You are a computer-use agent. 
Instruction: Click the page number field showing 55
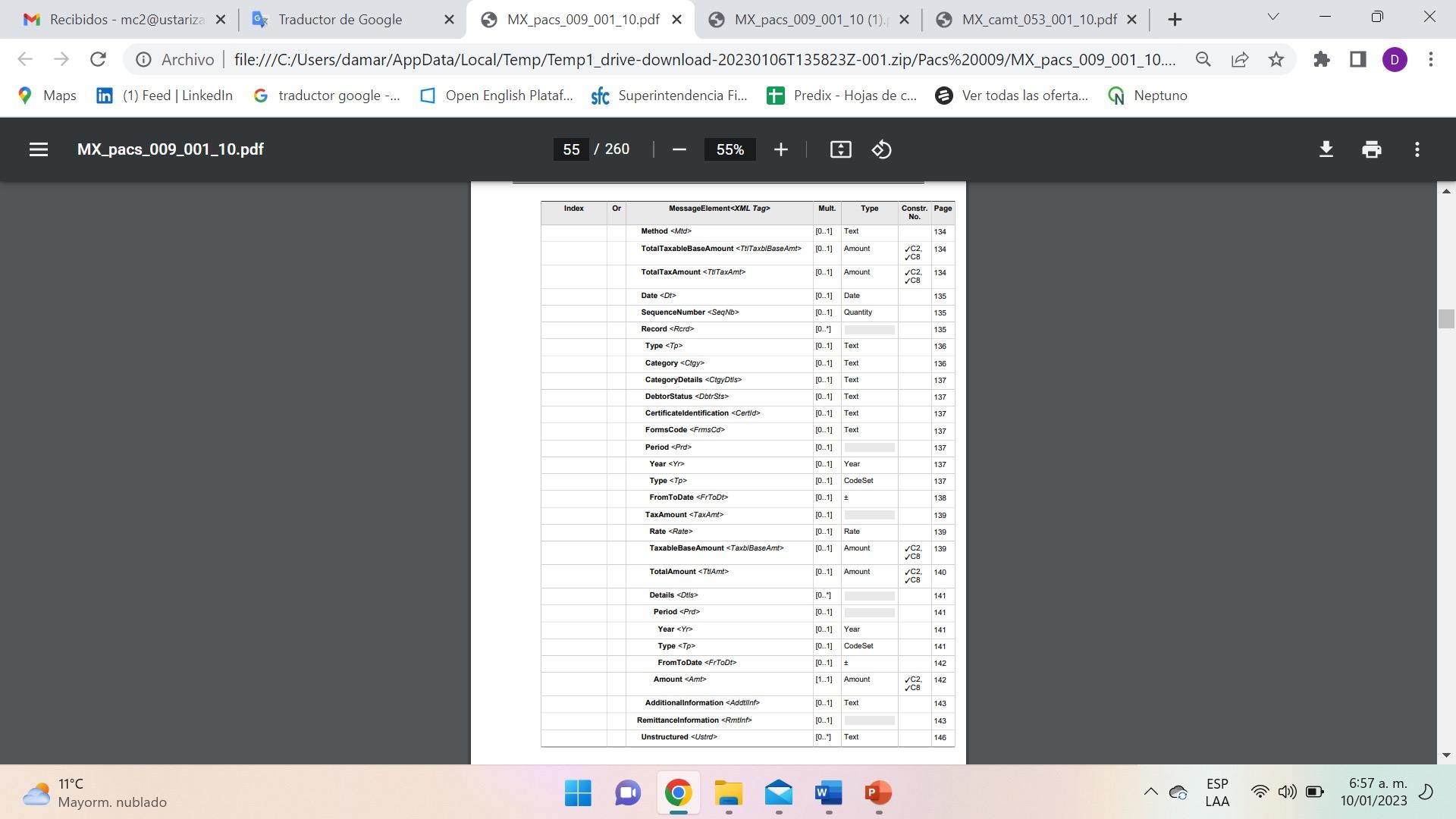coord(571,149)
